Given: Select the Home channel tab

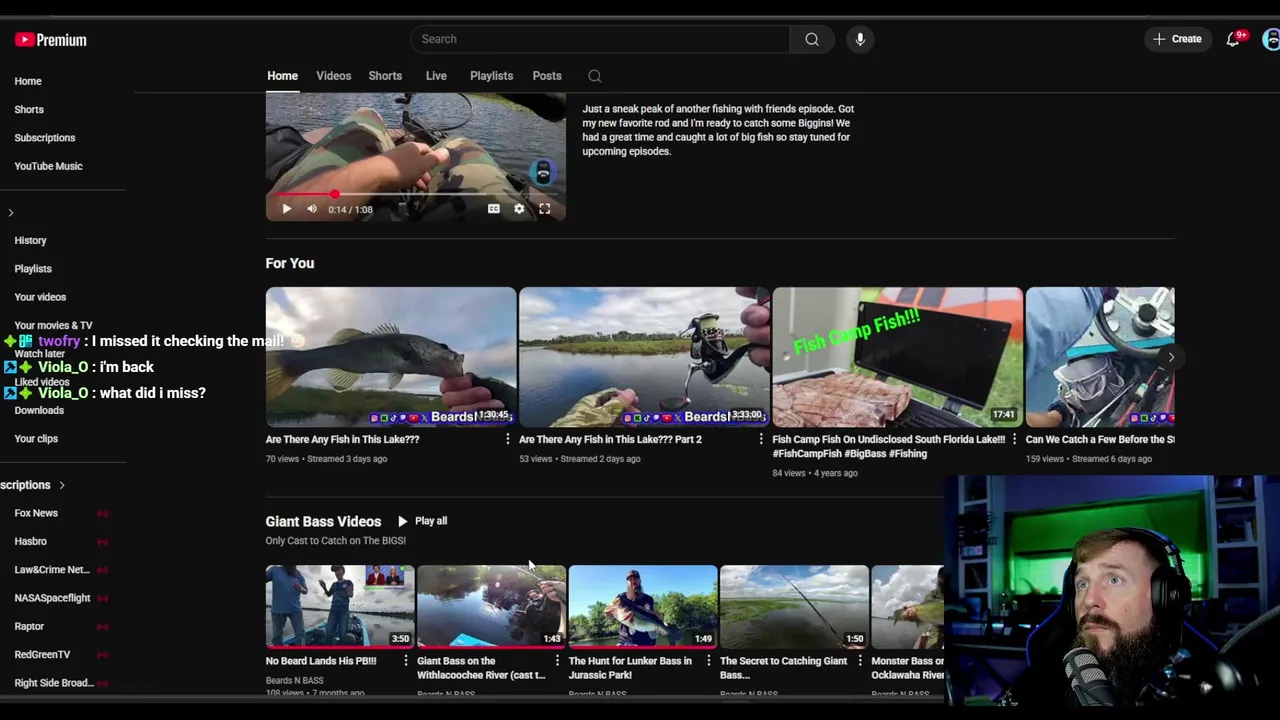Looking at the screenshot, I should coord(282,76).
